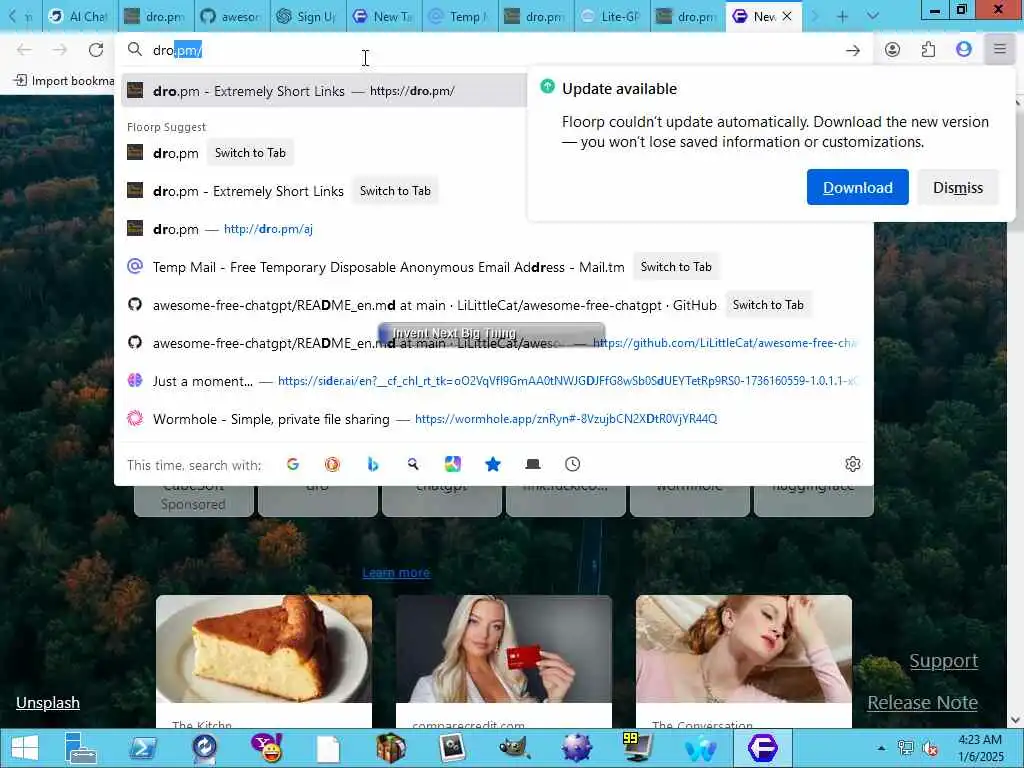The height and width of the screenshot is (768, 1024).
Task: Open the hamburger application menu
Action: pyautogui.click(x=1000, y=50)
